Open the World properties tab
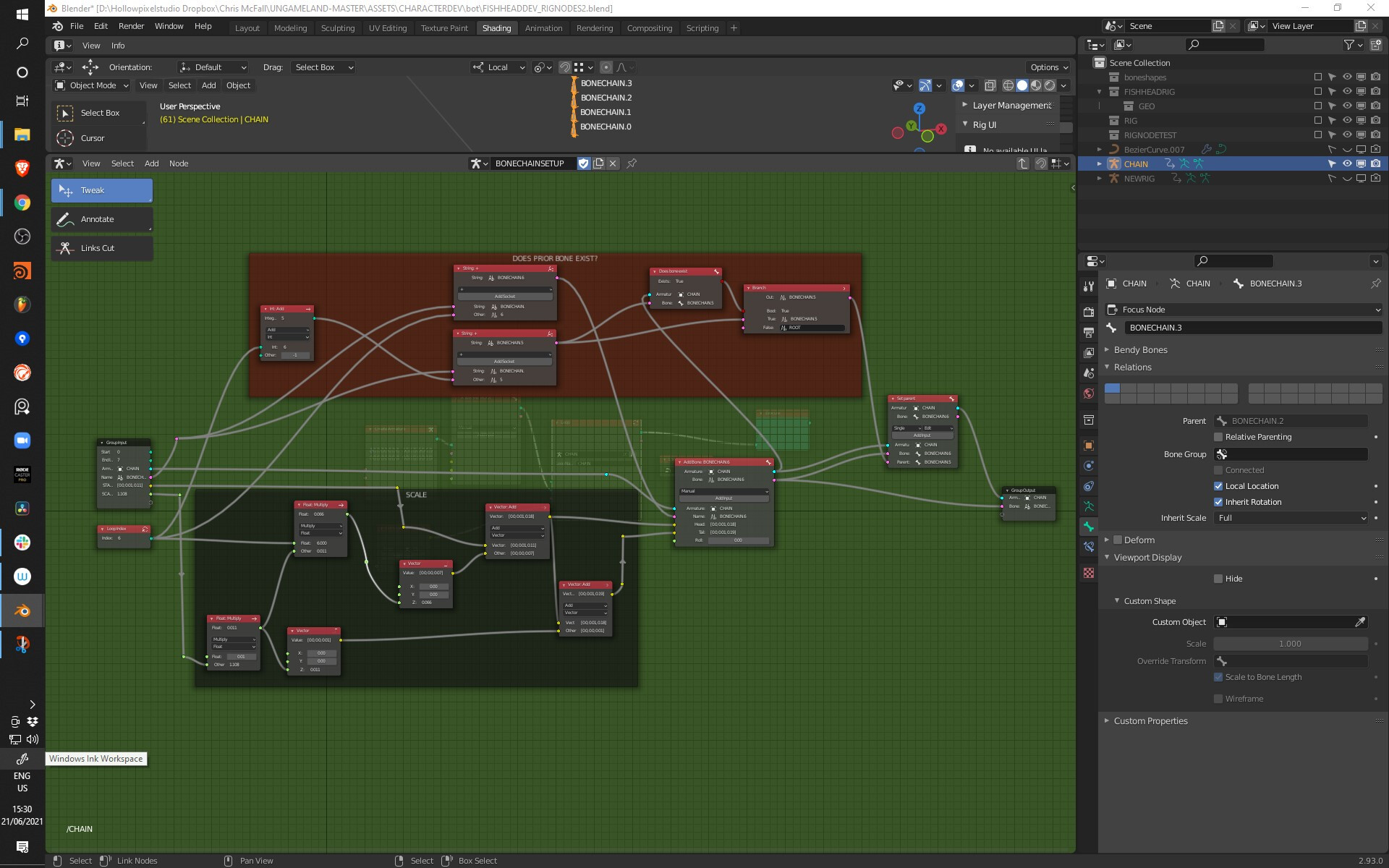The width and height of the screenshot is (1389, 868). [1089, 393]
